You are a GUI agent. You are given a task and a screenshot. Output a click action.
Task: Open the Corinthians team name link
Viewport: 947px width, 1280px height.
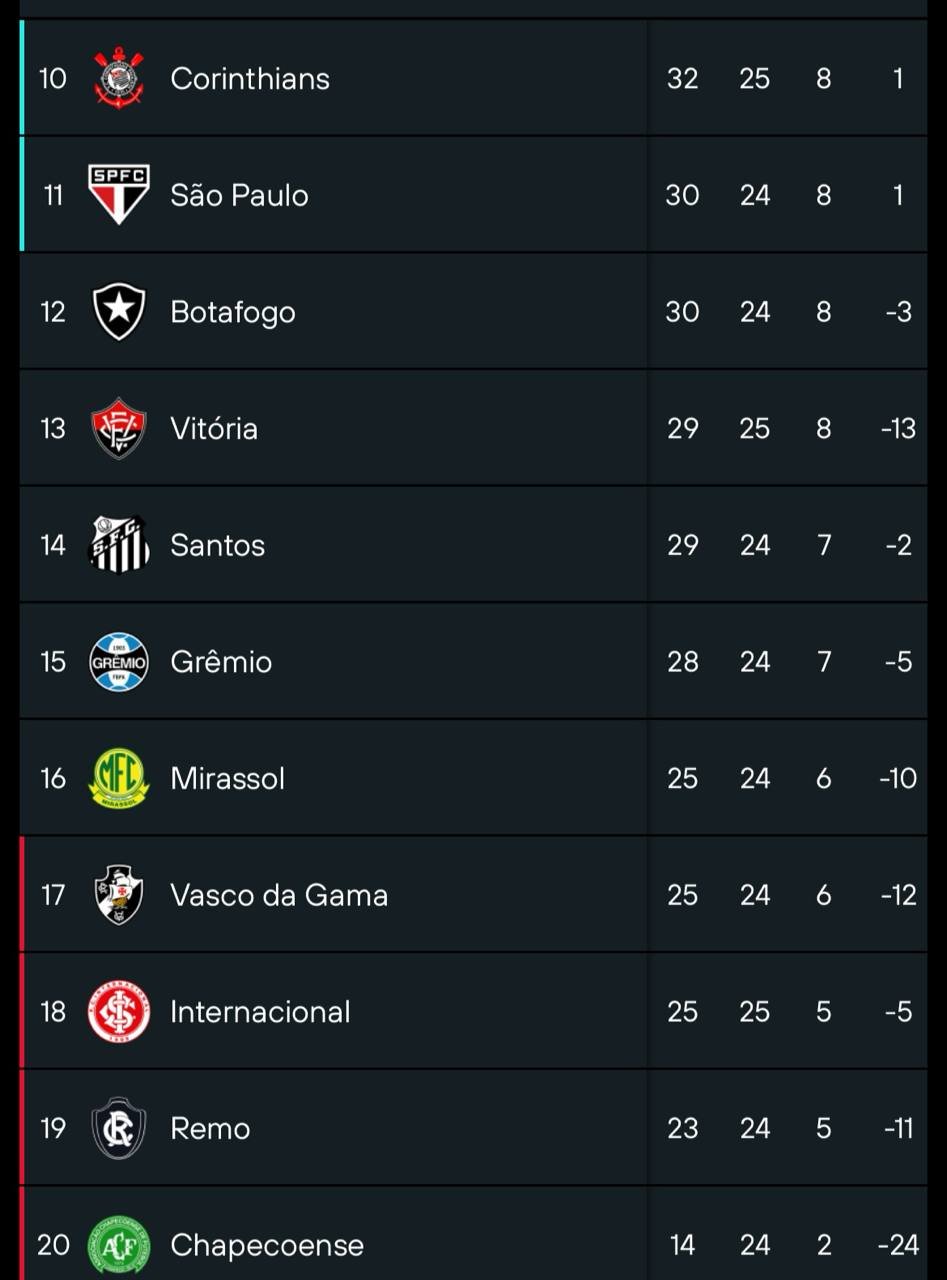click(x=250, y=78)
